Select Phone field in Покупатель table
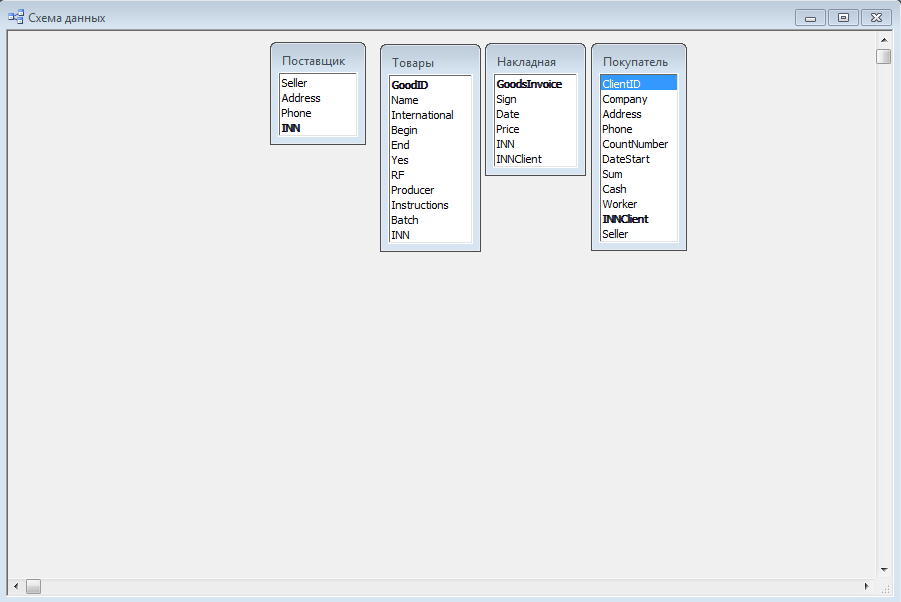 click(639, 129)
